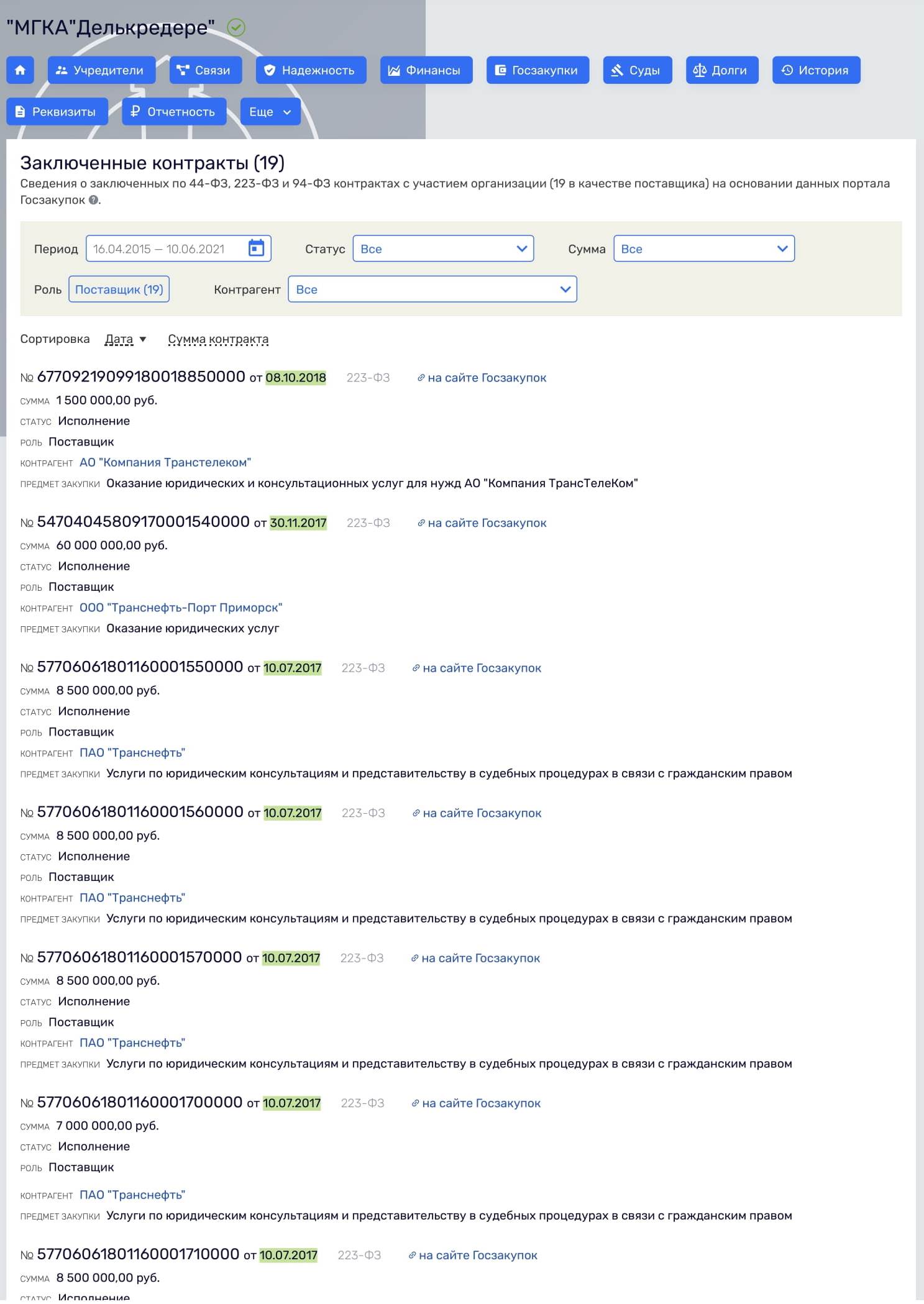Image resolution: width=924 pixels, height=1304 pixels.
Task: Open ПАО "Транснефть" link in contract 1570000
Action: pos(132,1043)
